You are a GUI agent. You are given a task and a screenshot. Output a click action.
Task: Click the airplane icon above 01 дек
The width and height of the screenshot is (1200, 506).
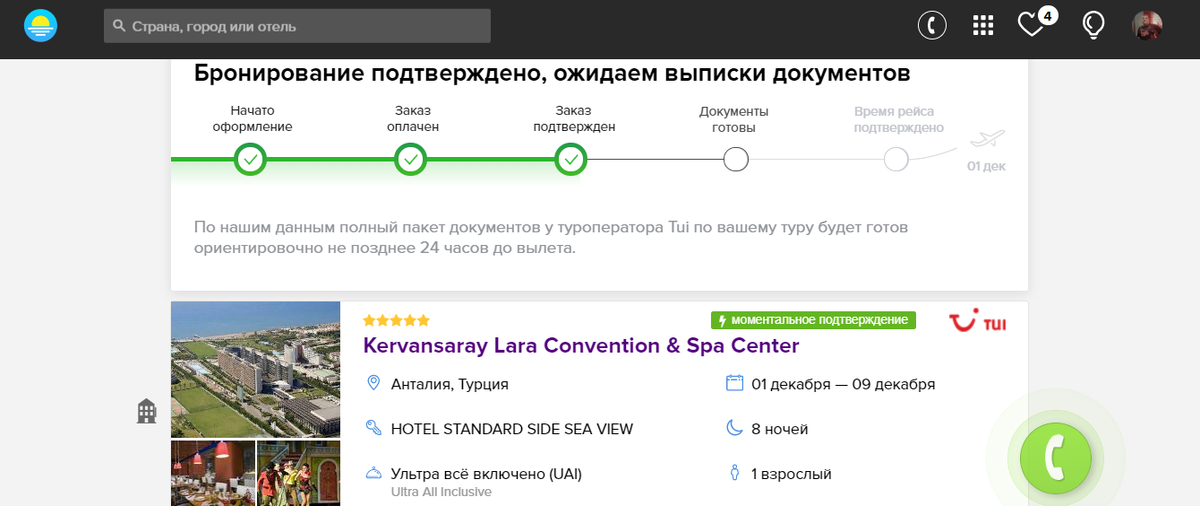[x=988, y=139]
